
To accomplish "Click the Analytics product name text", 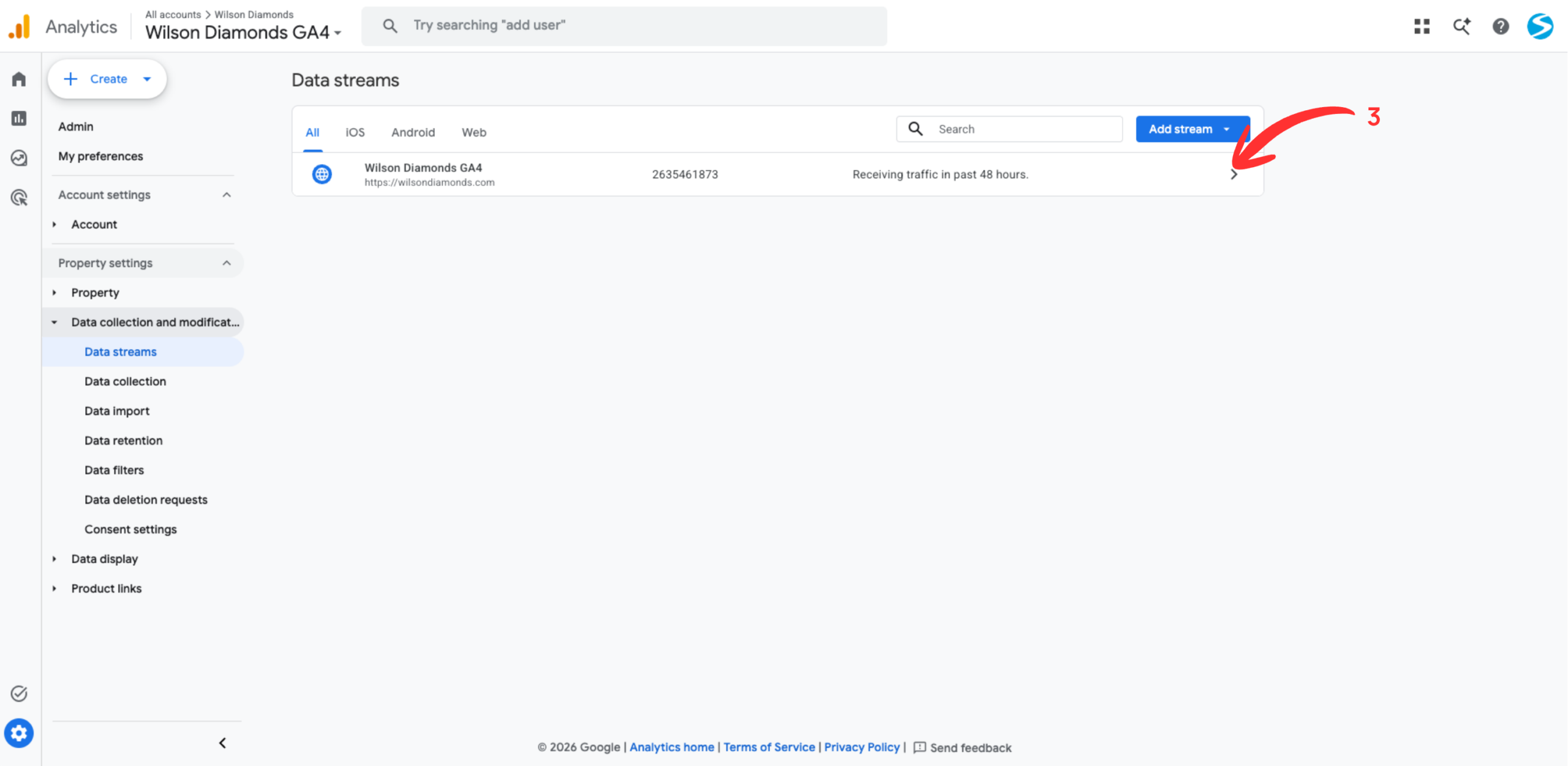I will (x=81, y=27).
